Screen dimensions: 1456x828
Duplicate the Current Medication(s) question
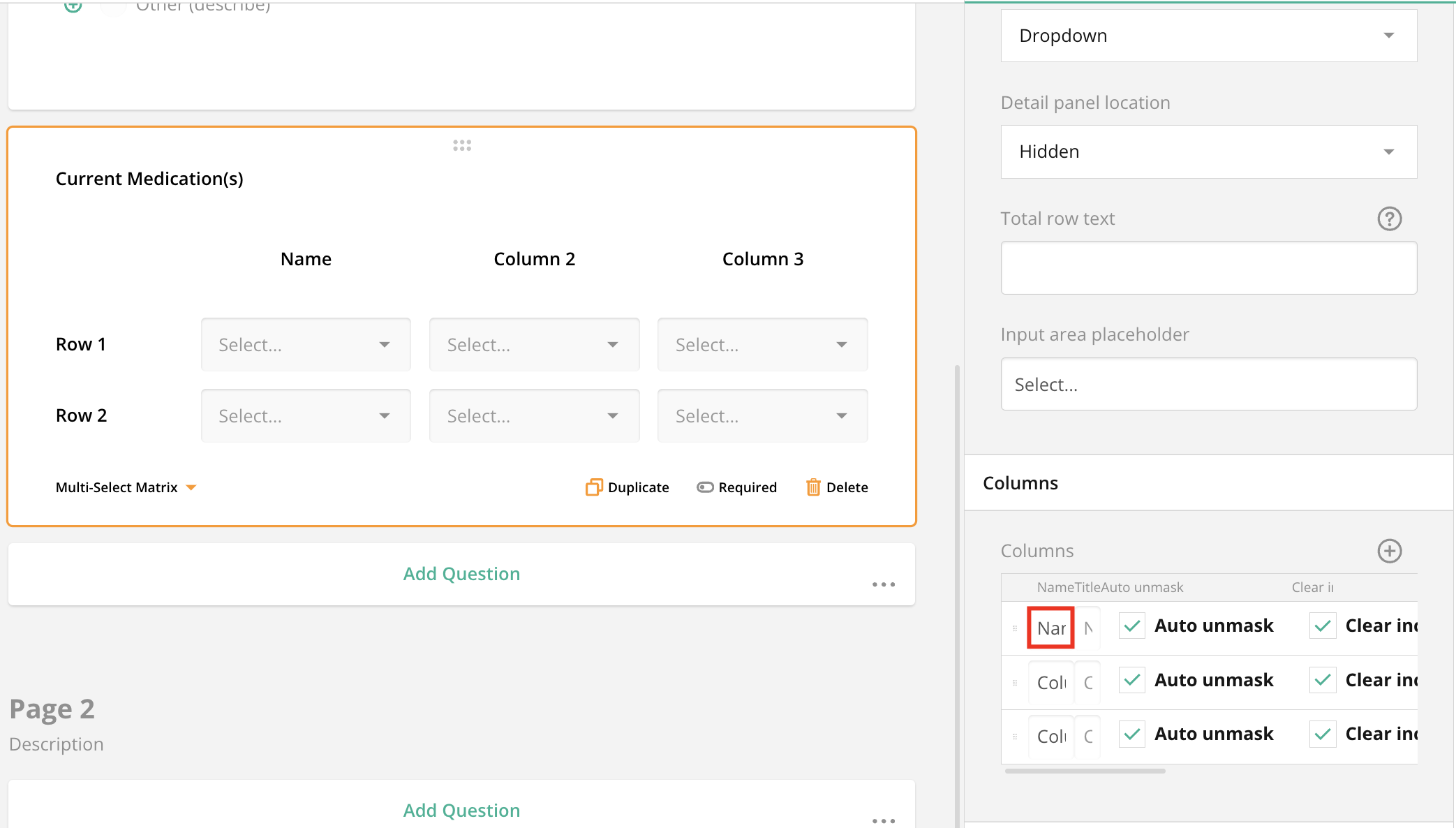tap(626, 487)
